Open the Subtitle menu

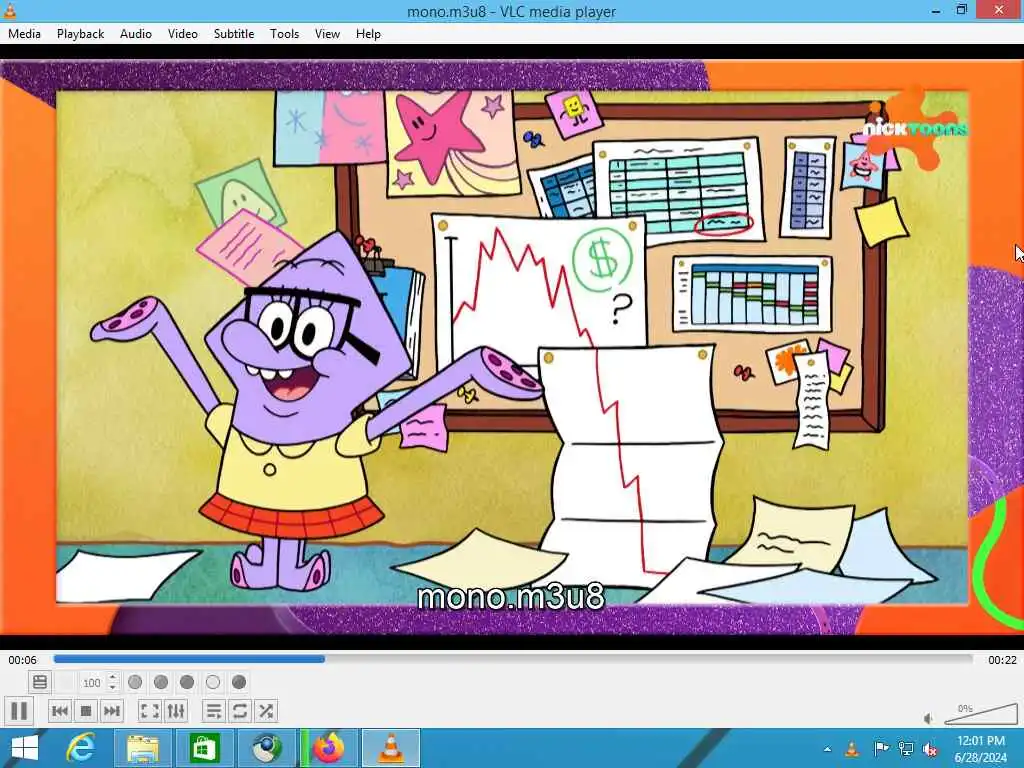(x=234, y=34)
